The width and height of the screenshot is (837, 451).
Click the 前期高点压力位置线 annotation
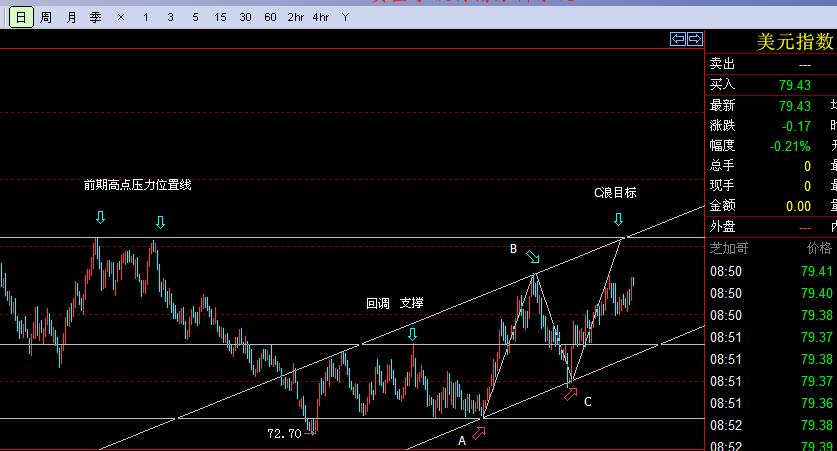pyautogui.click(x=138, y=185)
